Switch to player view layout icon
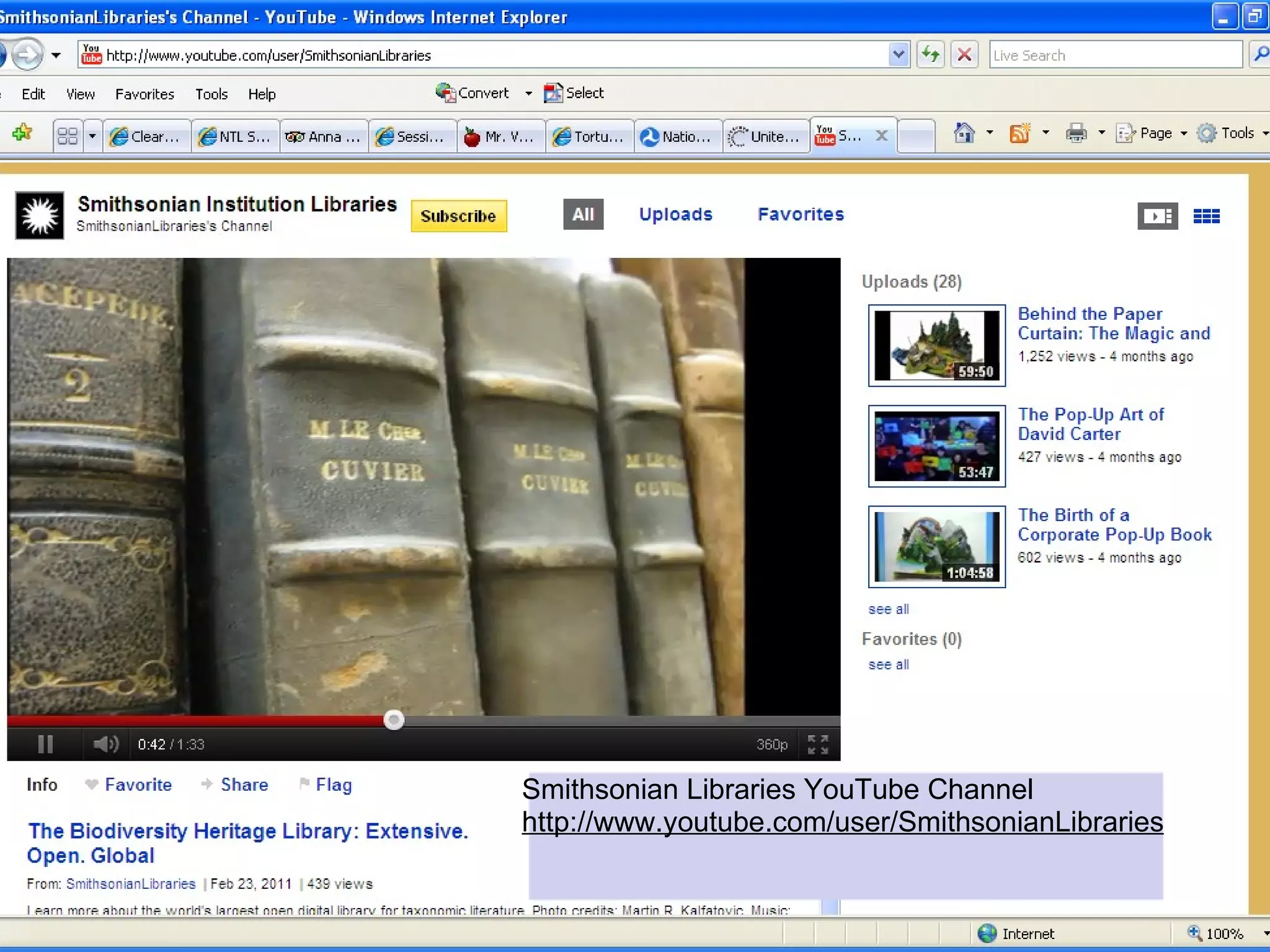This screenshot has height=952, width=1270. coord(1157,216)
